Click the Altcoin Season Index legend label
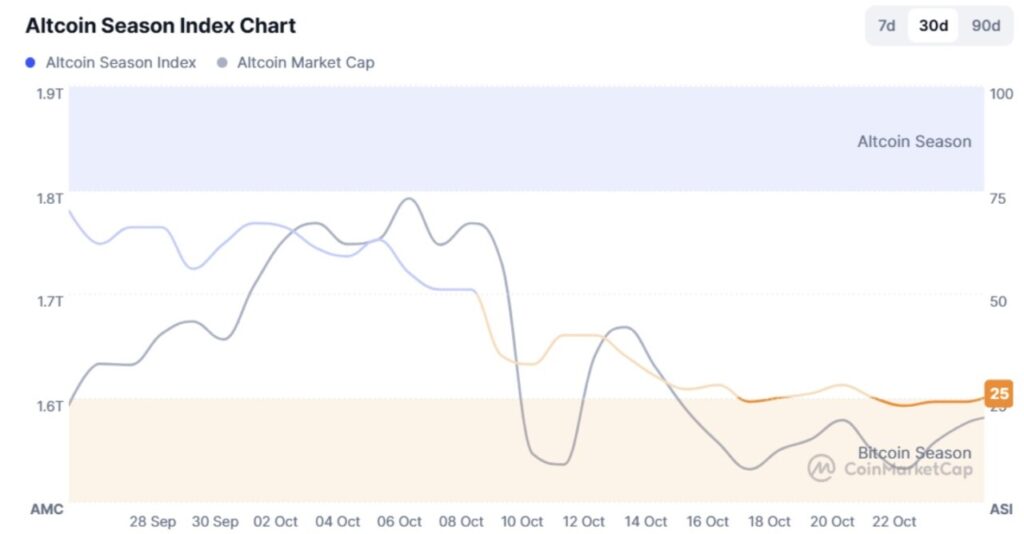Screen dimensions: 1024x534 121,63
